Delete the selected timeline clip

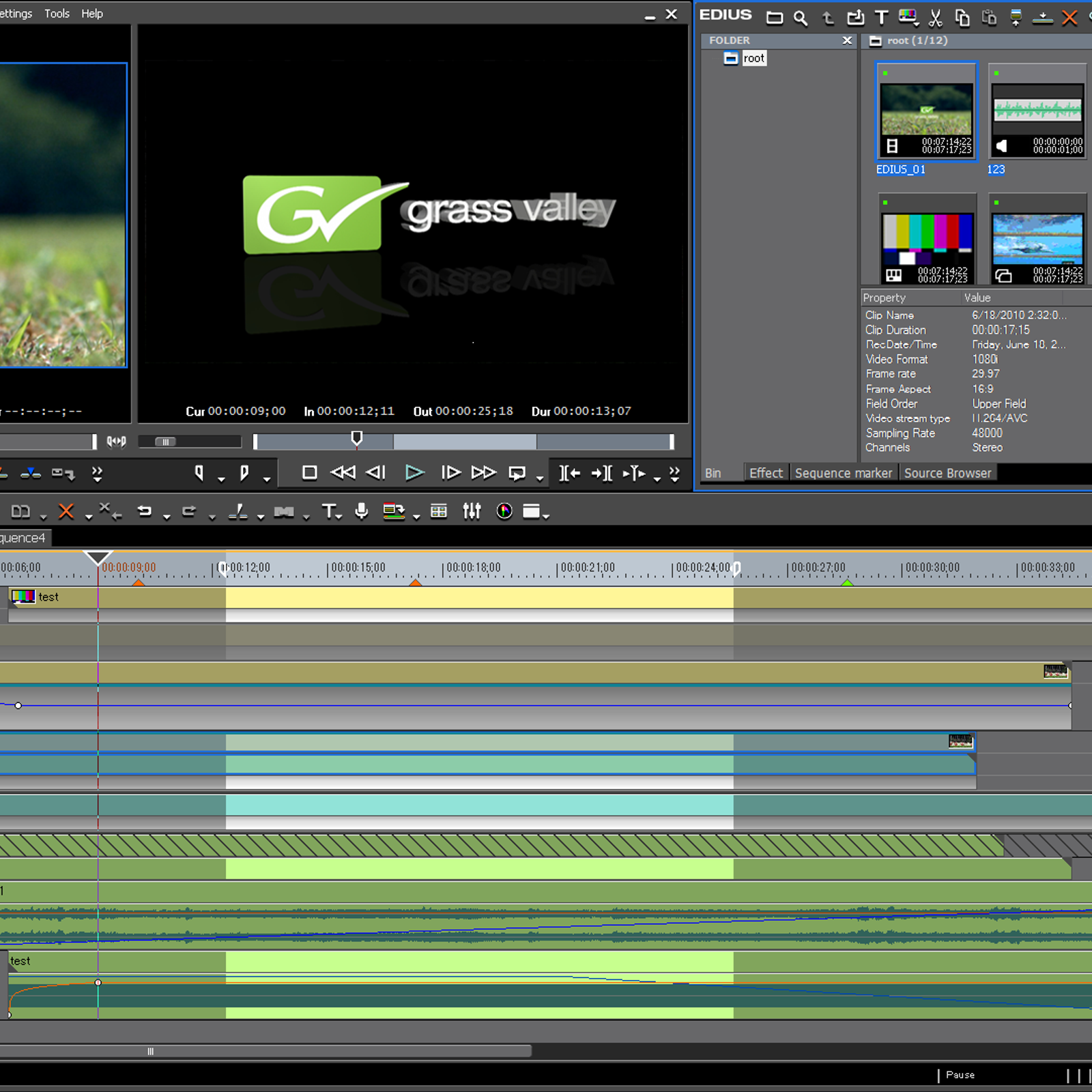(x=66, y=511)
